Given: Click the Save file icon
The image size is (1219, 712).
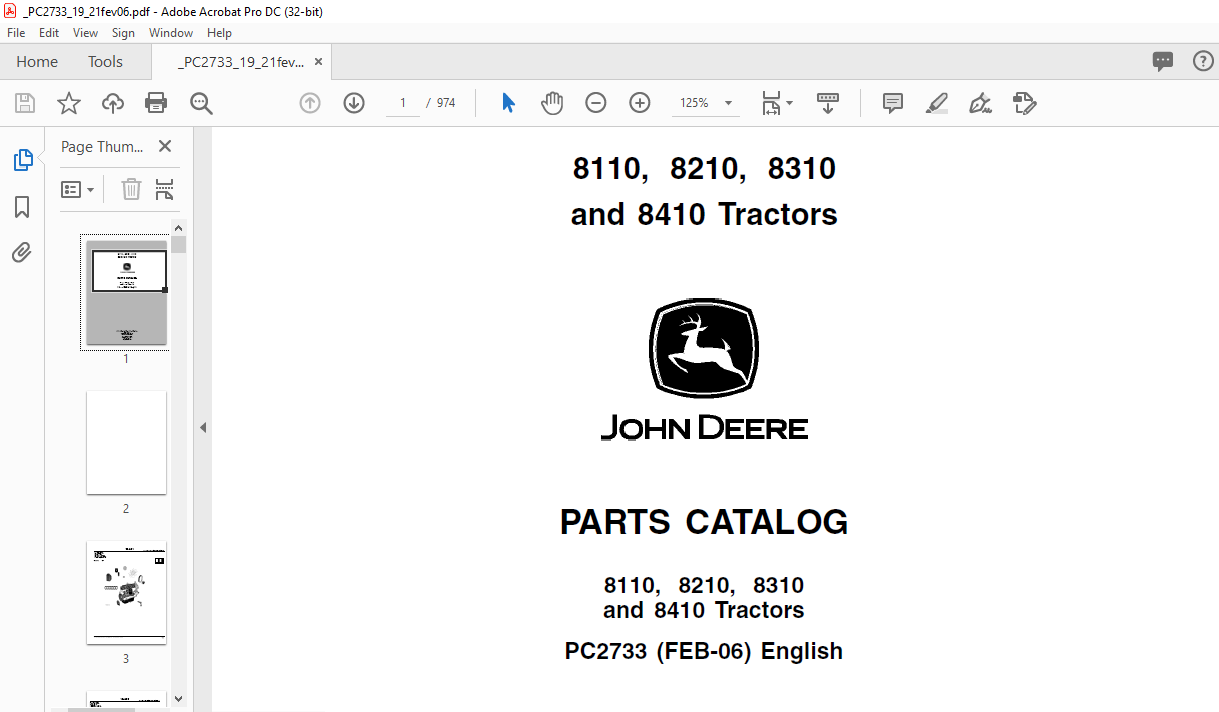Looking at the screenshot, I should pos(25,103).
